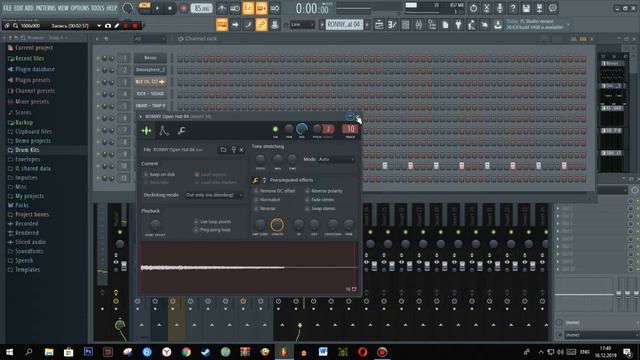Viewport: 640px width, 360px height.
Task: Click the tempo display showing 85
Action: click(x=201, y=8)
